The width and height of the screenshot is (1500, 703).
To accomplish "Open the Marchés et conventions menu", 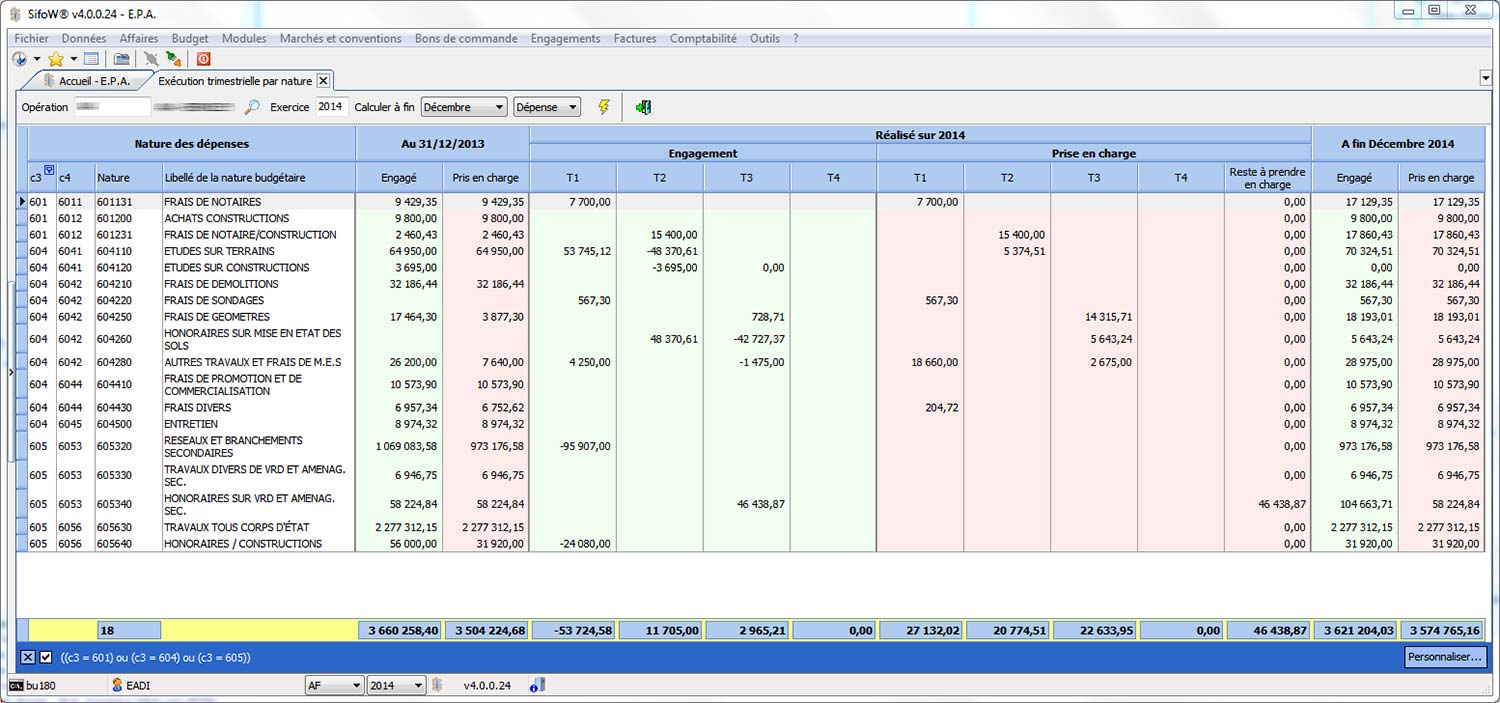I will 340,38.
